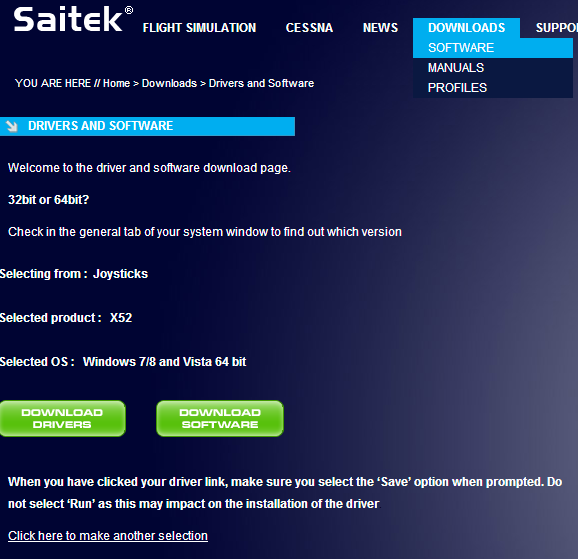Follow the Downloads breadcrumb link
This screenshot has width=578, height=559.
tap(169, 83)
